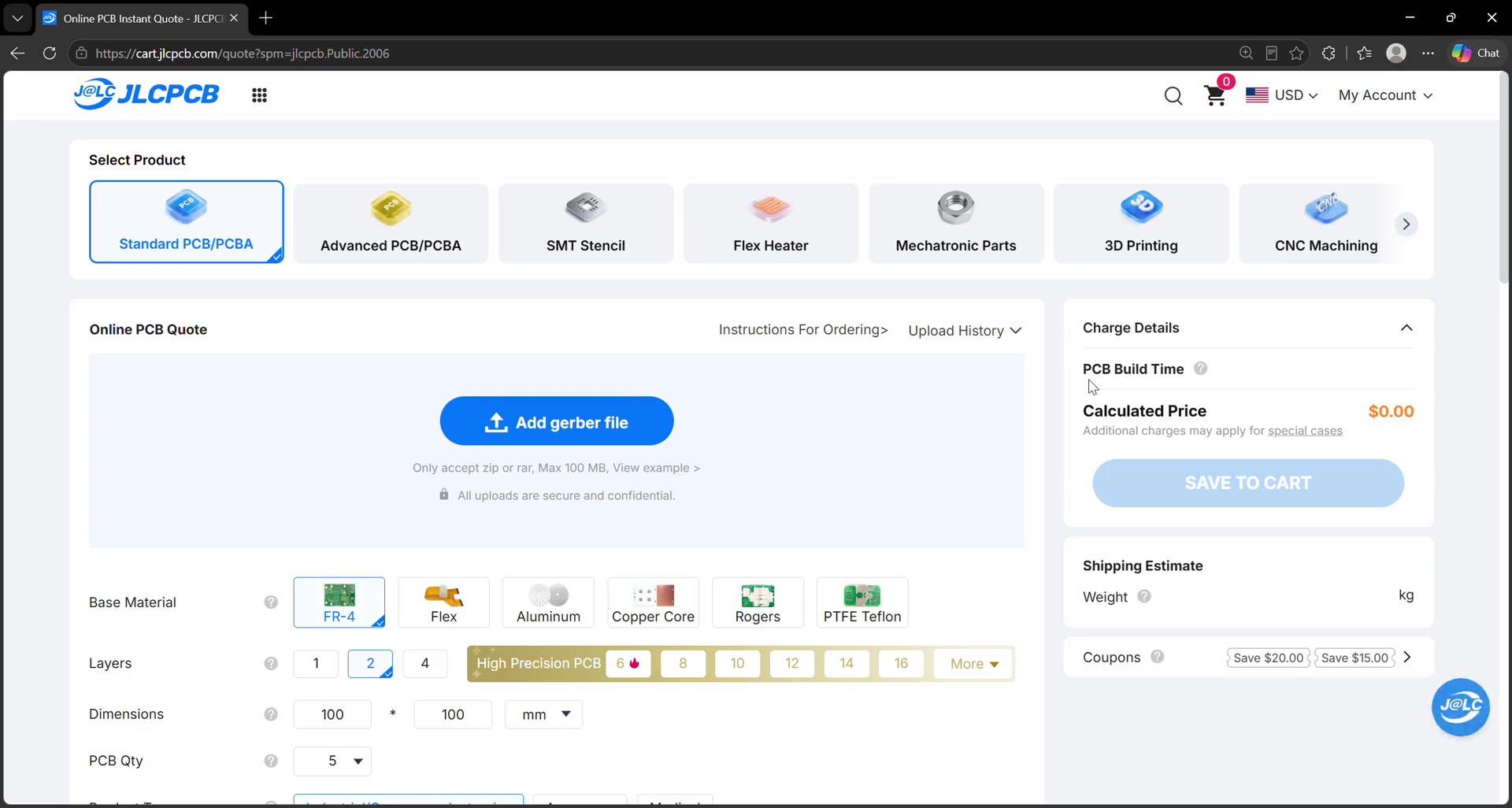This screenshot has width=1512, height=808.
Task: Choose 2 layers option
Action: point(370,664)
